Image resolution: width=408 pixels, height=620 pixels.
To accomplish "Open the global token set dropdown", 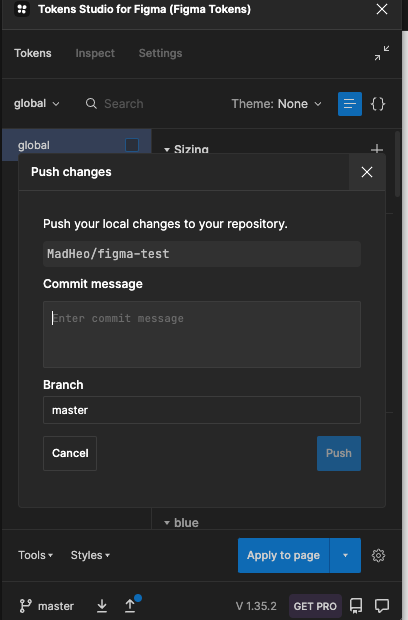I will coord(37,104).
